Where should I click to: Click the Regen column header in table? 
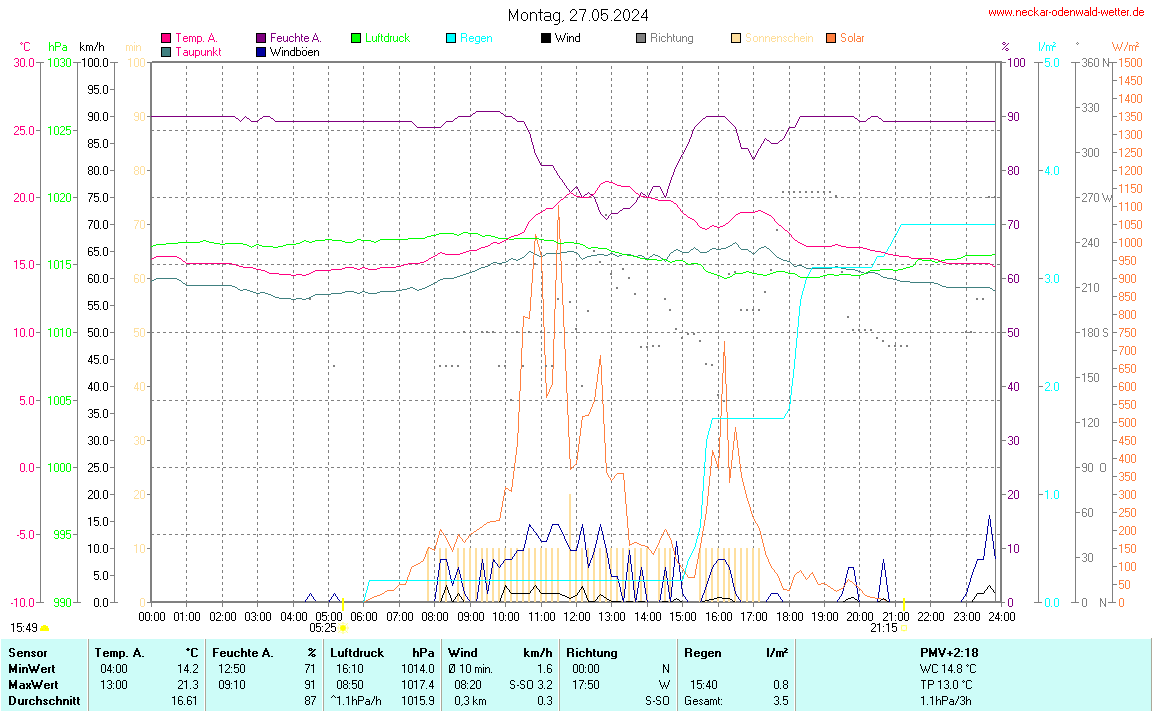click(x=702, y=653)
